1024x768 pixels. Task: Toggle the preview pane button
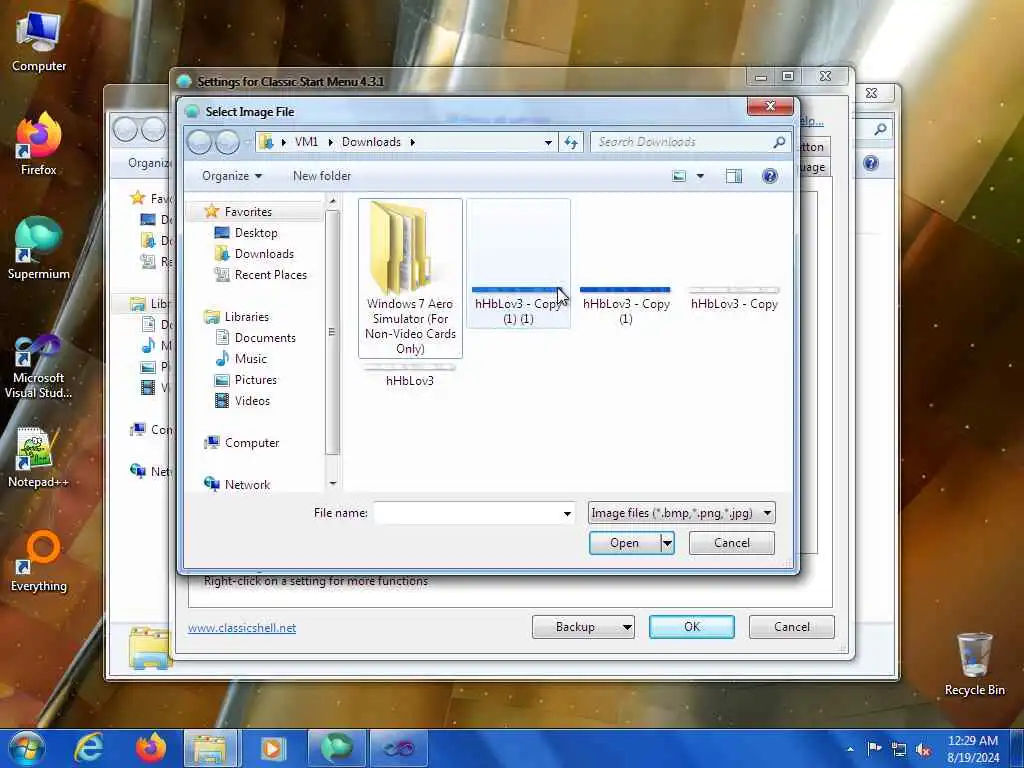(x=733, y=176)
